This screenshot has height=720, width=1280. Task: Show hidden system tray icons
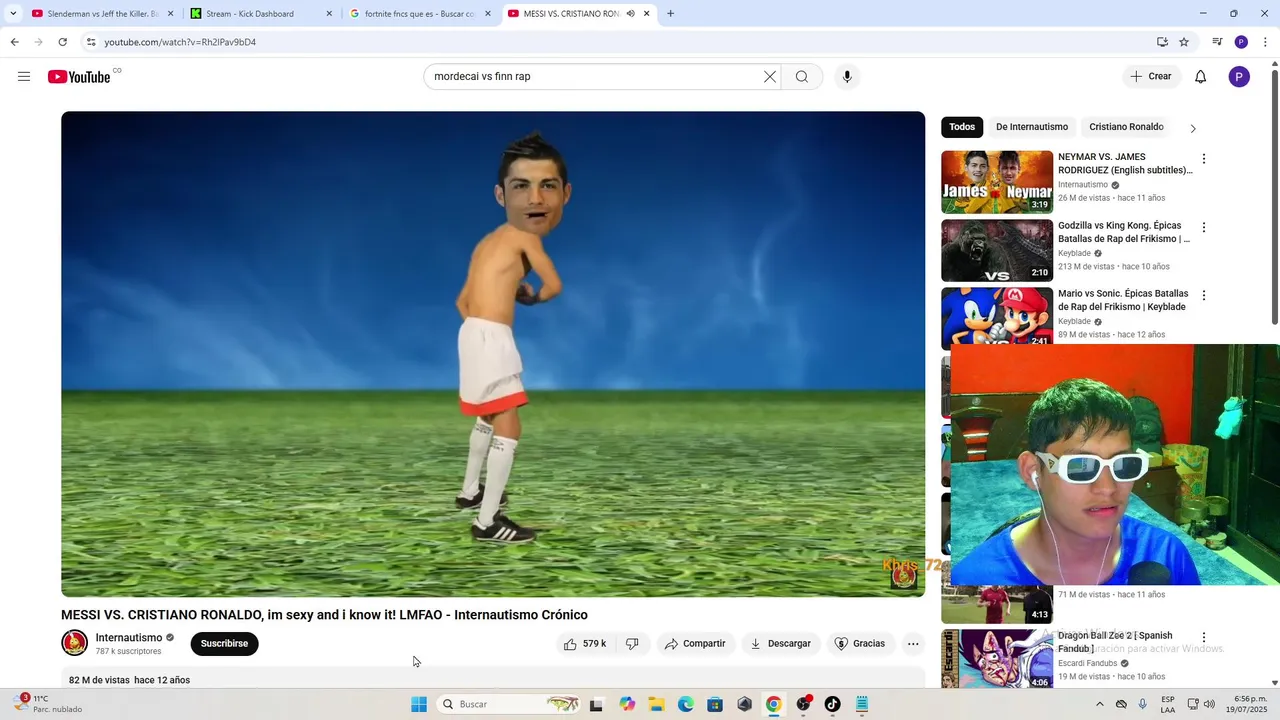1100,704
